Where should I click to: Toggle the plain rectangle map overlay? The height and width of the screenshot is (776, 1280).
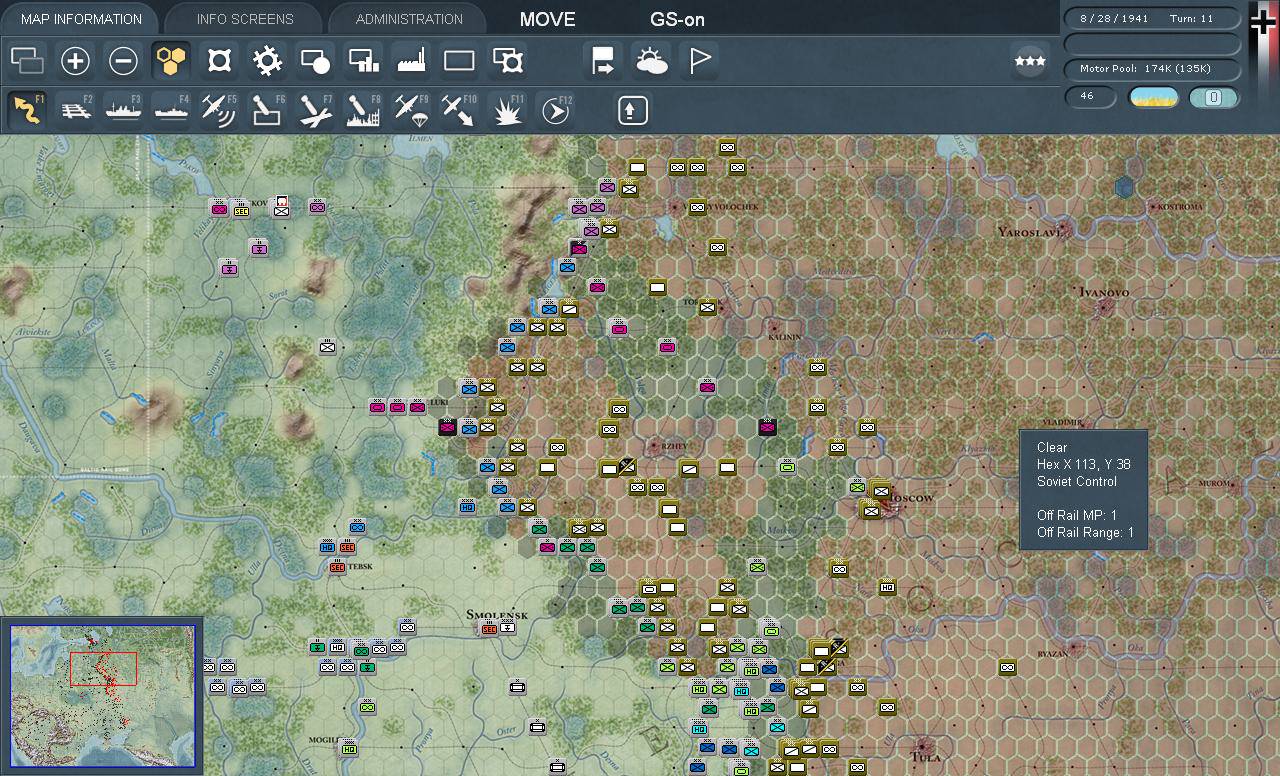459,61
